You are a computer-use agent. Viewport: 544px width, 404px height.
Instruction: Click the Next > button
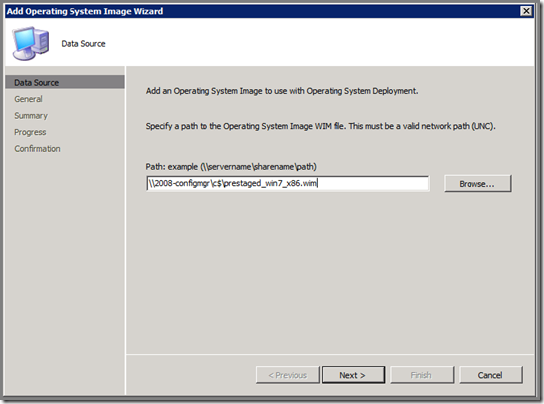tap(353, 375)
